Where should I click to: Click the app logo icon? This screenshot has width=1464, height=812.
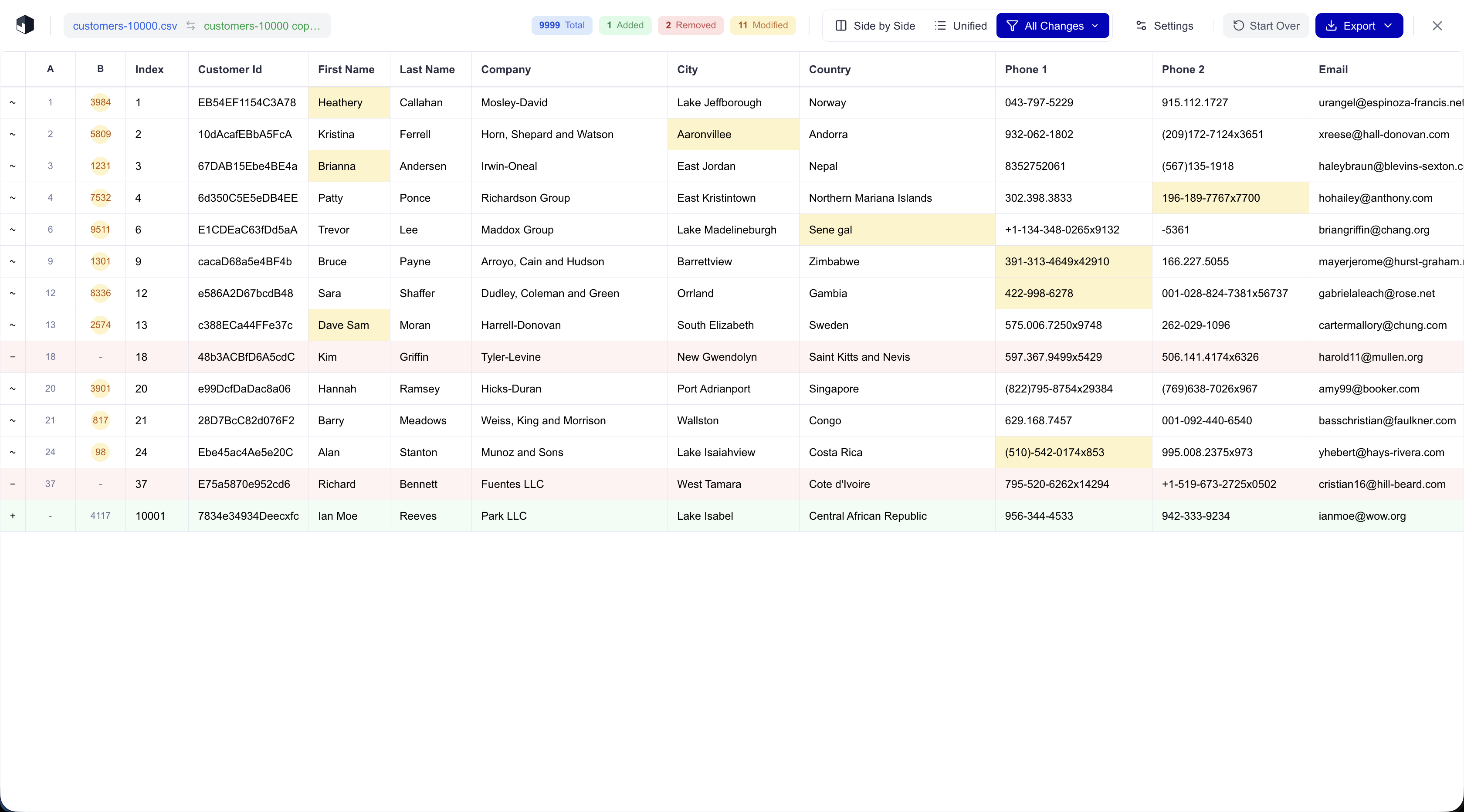tap(25, 25)
